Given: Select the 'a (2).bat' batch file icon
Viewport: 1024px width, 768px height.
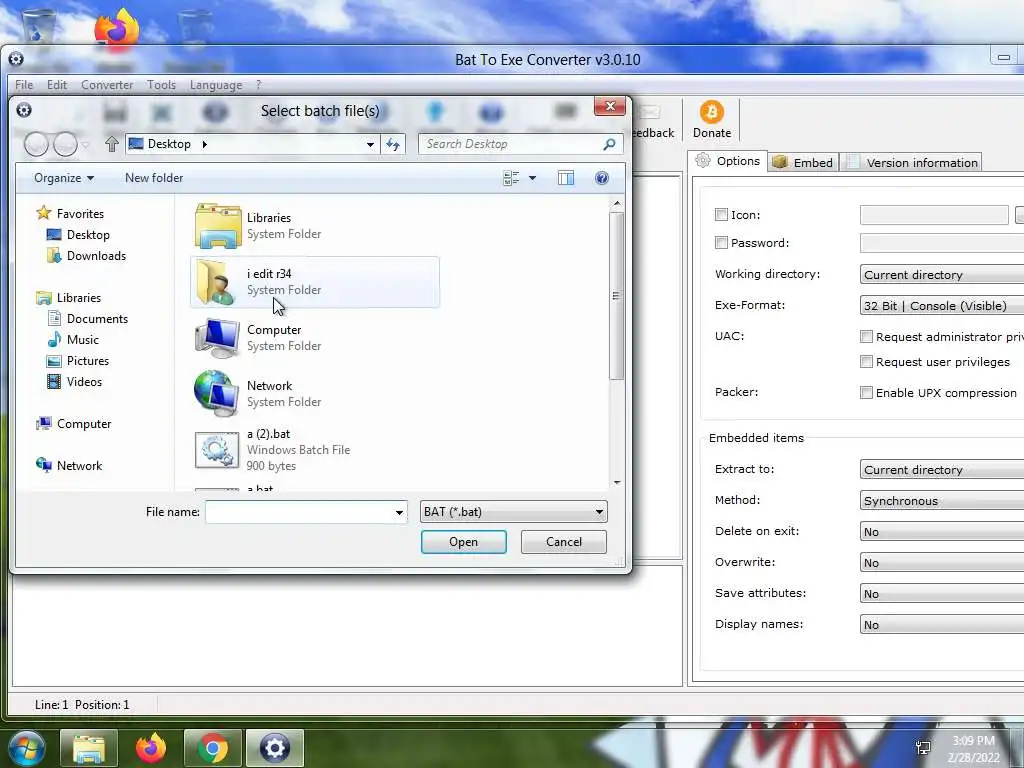Looking at the screenshot, I should click(x=217, y=449).
